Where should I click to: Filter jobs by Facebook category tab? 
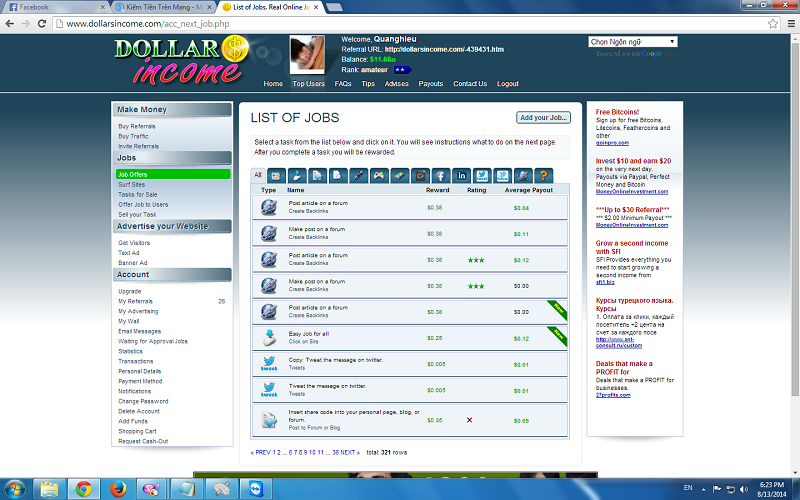(x=441, y=176)
